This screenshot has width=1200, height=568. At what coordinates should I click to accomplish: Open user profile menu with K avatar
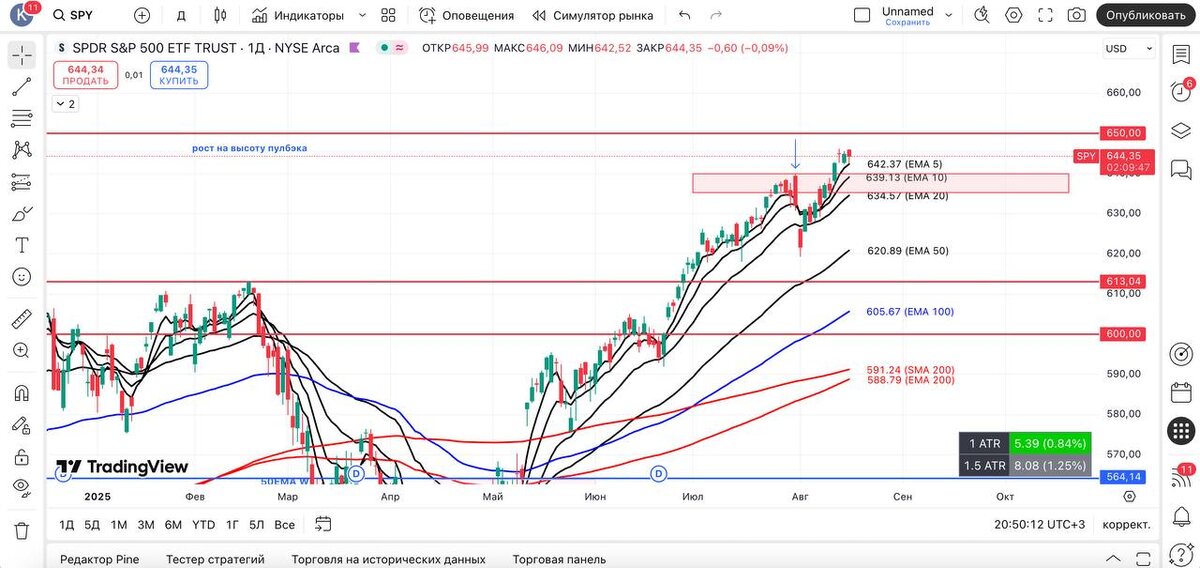pos(23,15)
